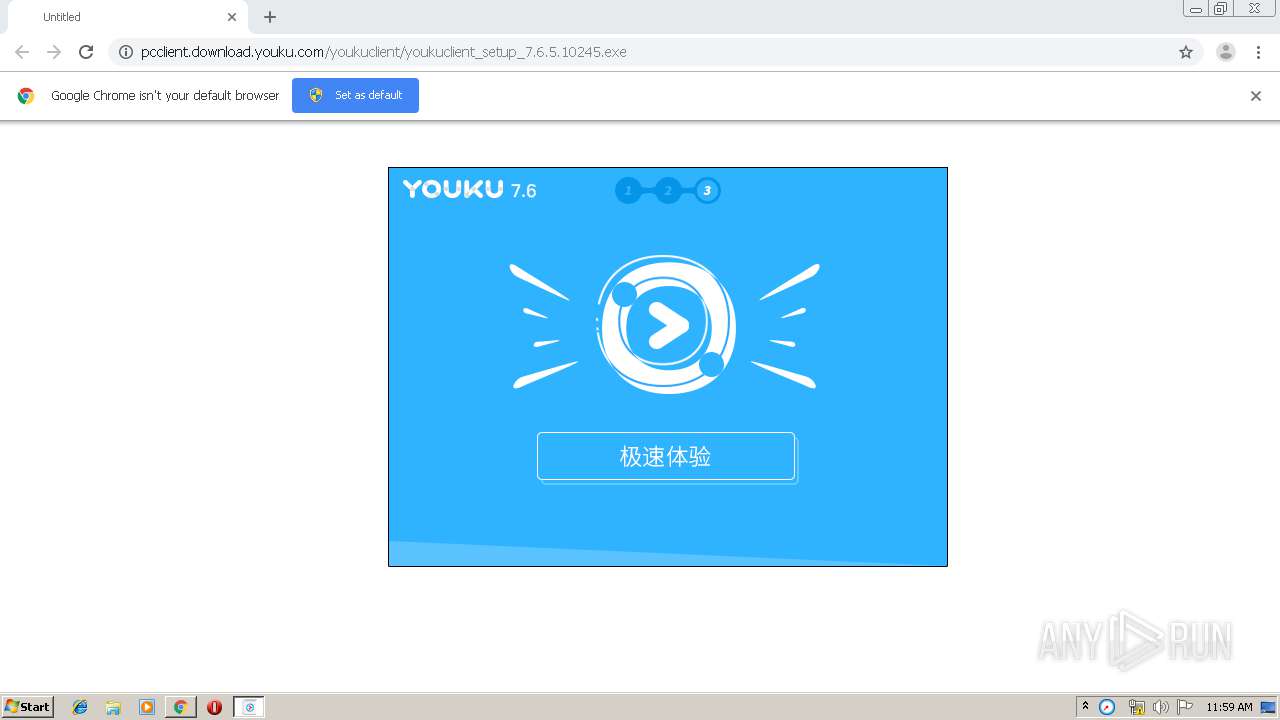The image size is (1280, 720).
Task: Click the 极速体验 button in Youku installer
Action: [x=666, y=456]
